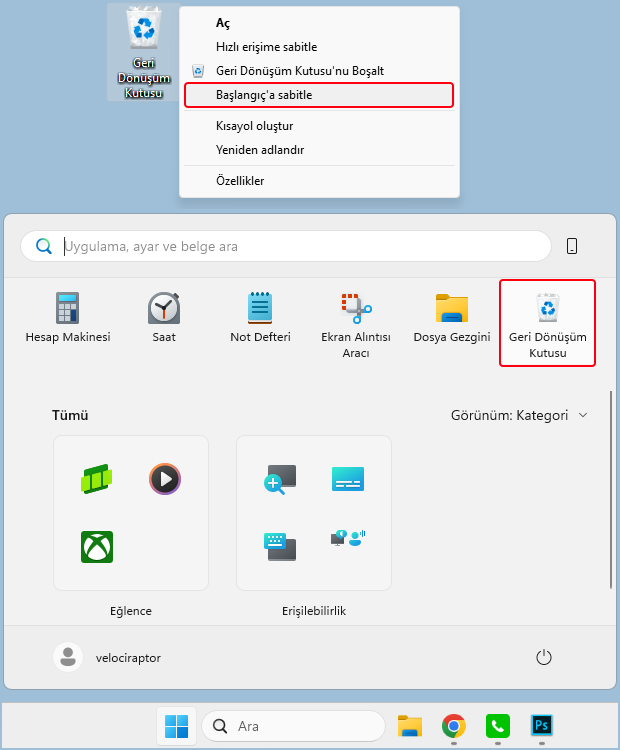The height and width of the screenshot is (750, 620).
Task: Select Hızlı erişime sabitle
Action: tap(319, 47)
